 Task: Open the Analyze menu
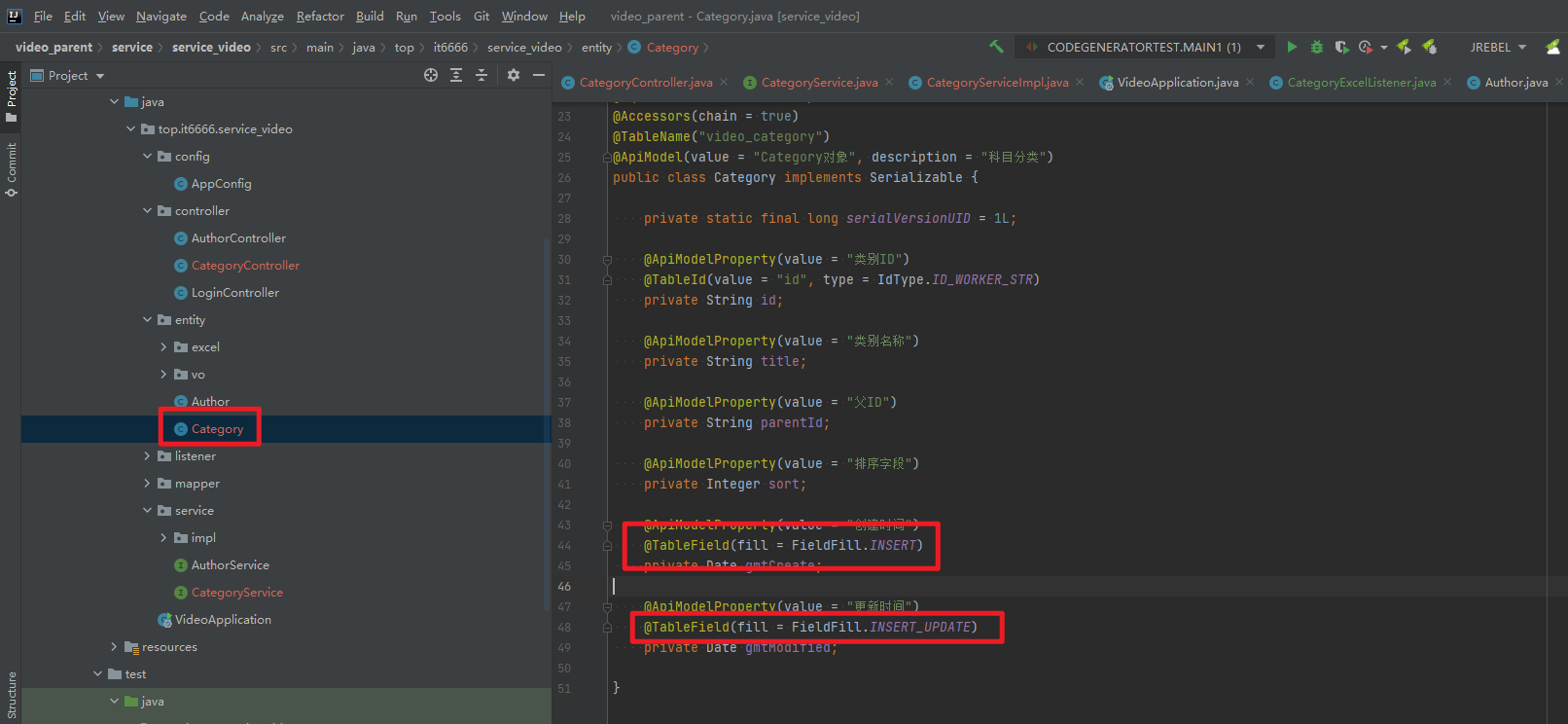(263, 16)
